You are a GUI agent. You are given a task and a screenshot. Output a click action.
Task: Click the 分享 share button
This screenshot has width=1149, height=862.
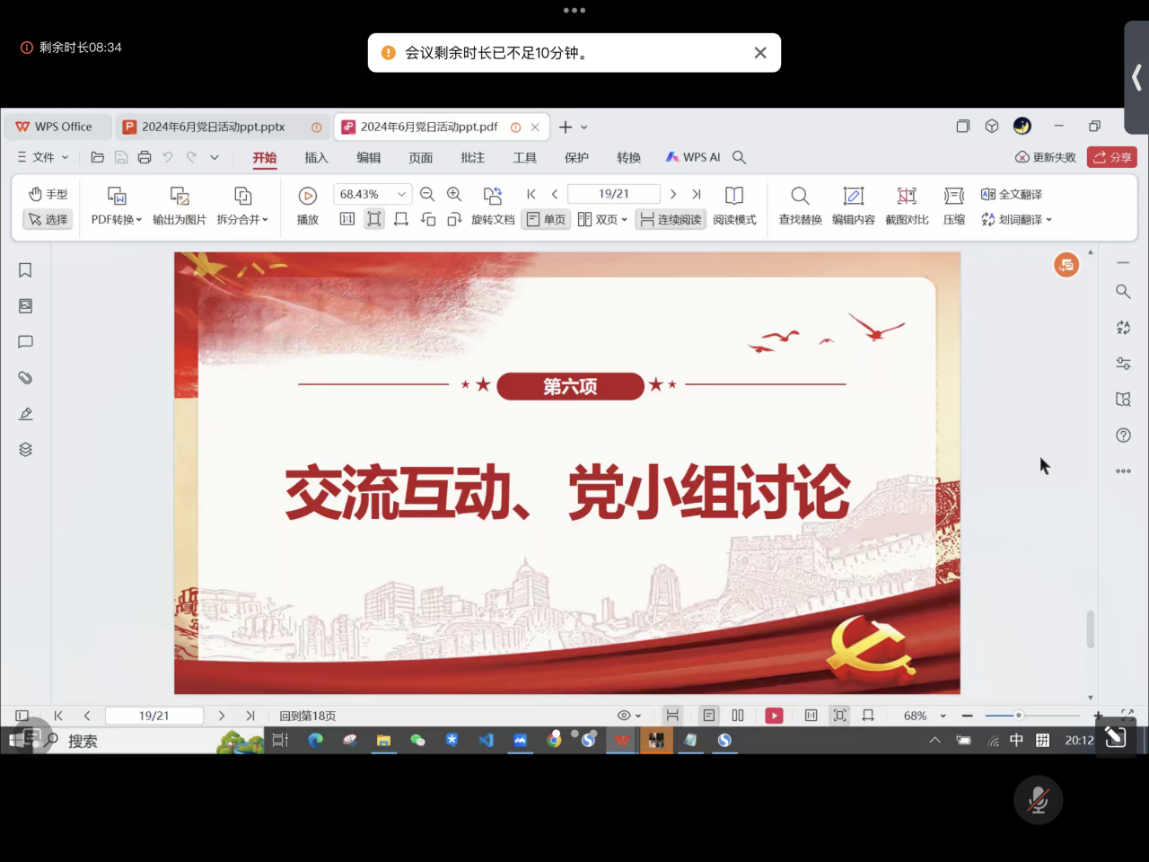pos(1112,158)
